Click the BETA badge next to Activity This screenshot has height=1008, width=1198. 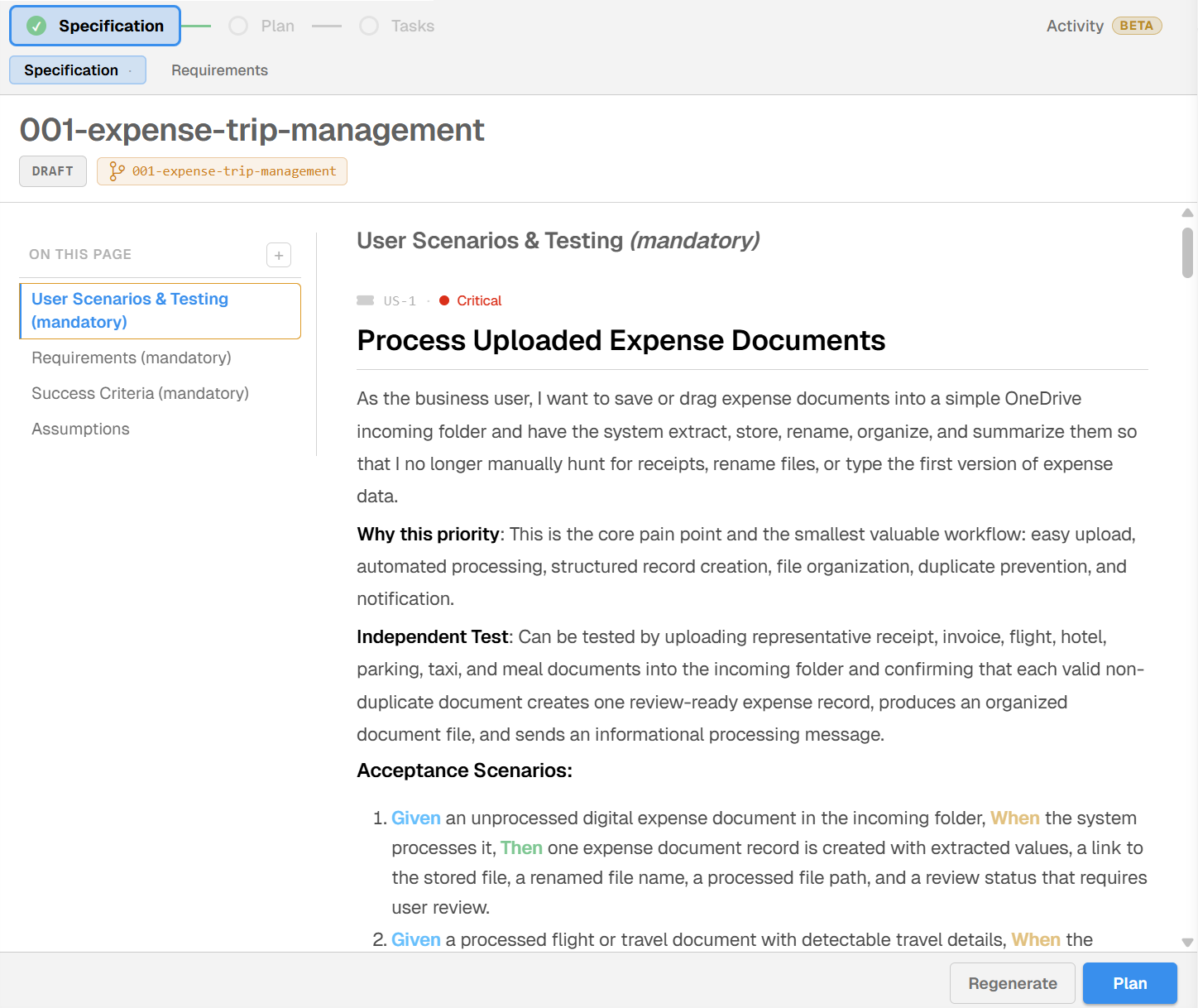(1137, 26)
